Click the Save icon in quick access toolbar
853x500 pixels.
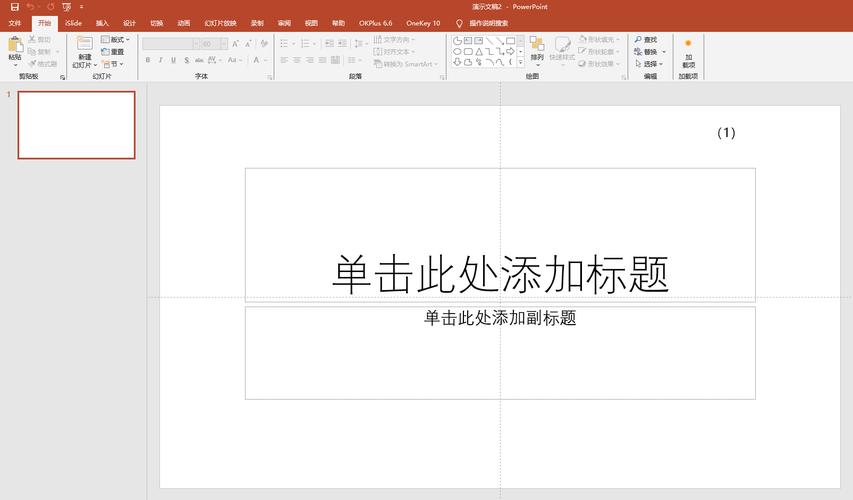pyautogui.click(x=15, y=7)
